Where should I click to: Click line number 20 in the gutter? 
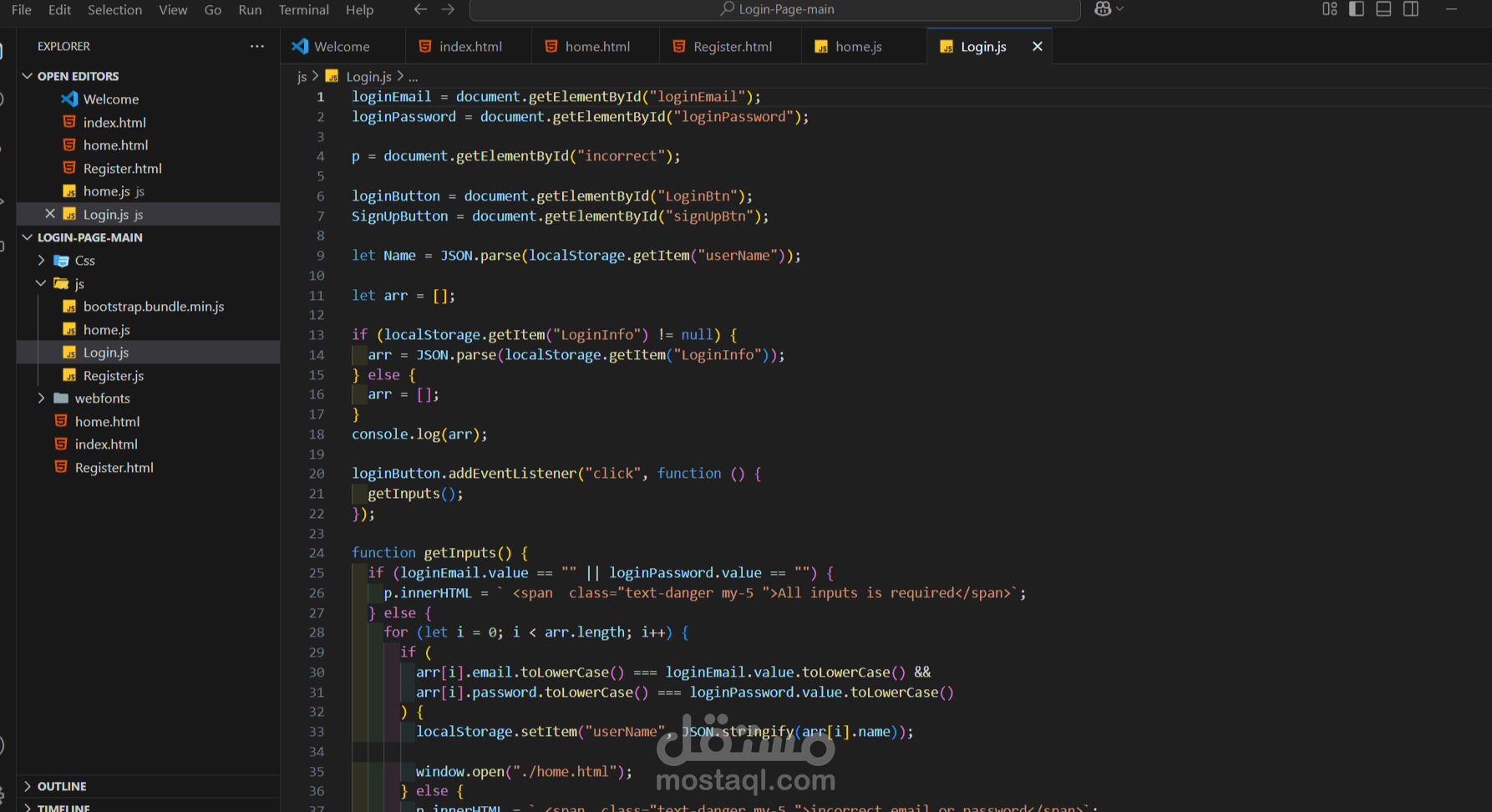pos(317,474)
